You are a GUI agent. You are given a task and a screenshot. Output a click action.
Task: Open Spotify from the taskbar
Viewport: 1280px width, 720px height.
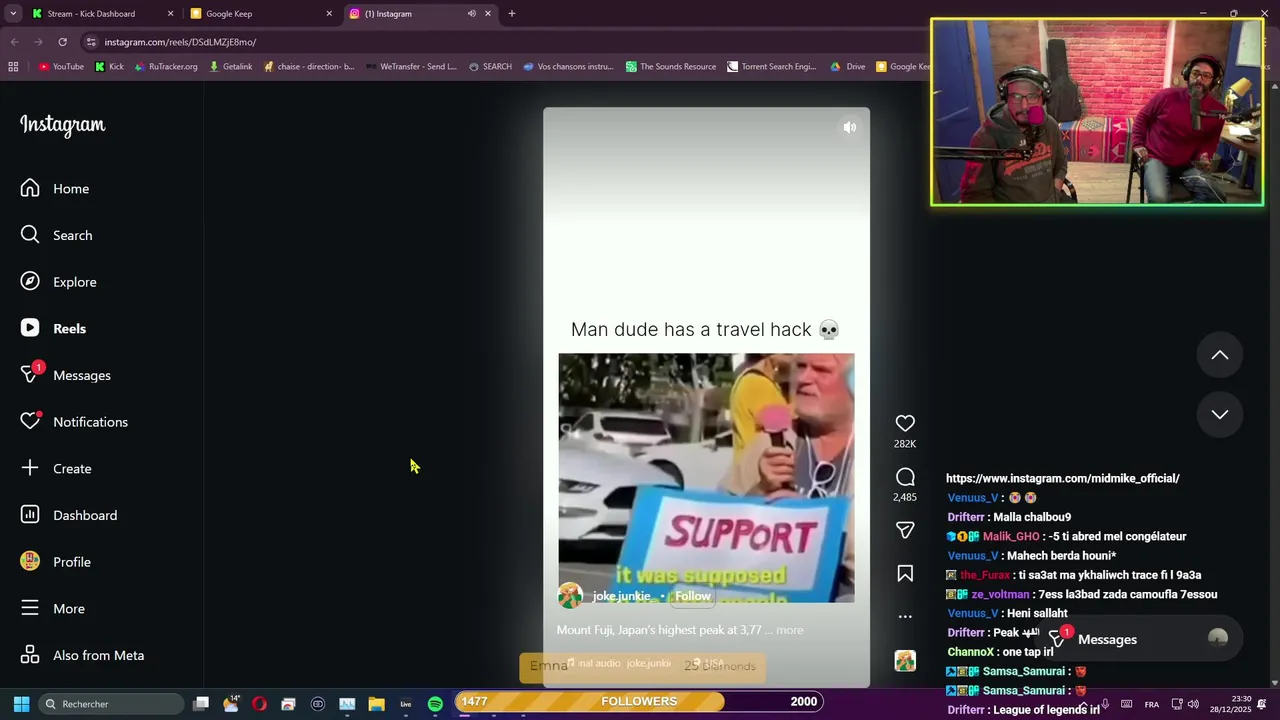(435, 704)
